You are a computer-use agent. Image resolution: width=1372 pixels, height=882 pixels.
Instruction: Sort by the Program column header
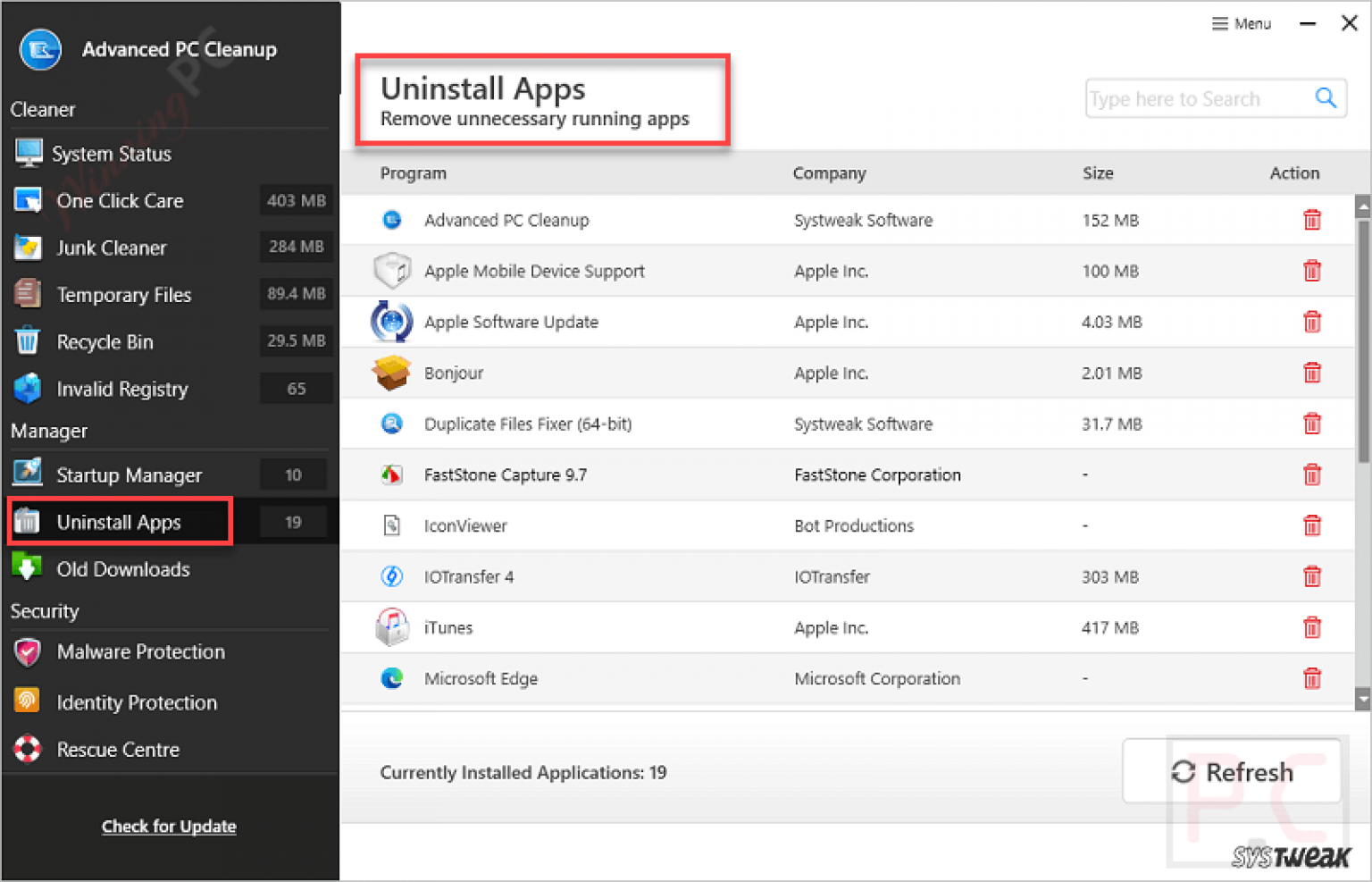[x=414, y=173]
